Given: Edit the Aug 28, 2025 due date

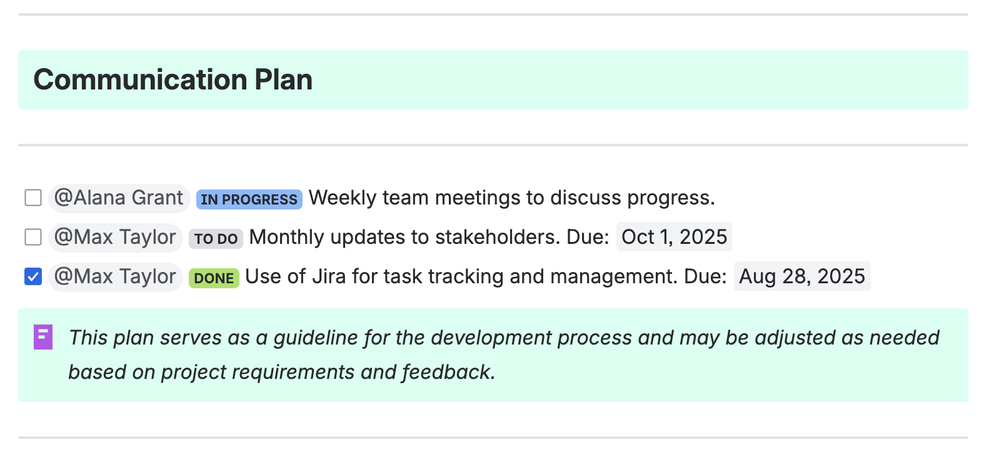Looking at the screenshot, I should pos(801,276).
